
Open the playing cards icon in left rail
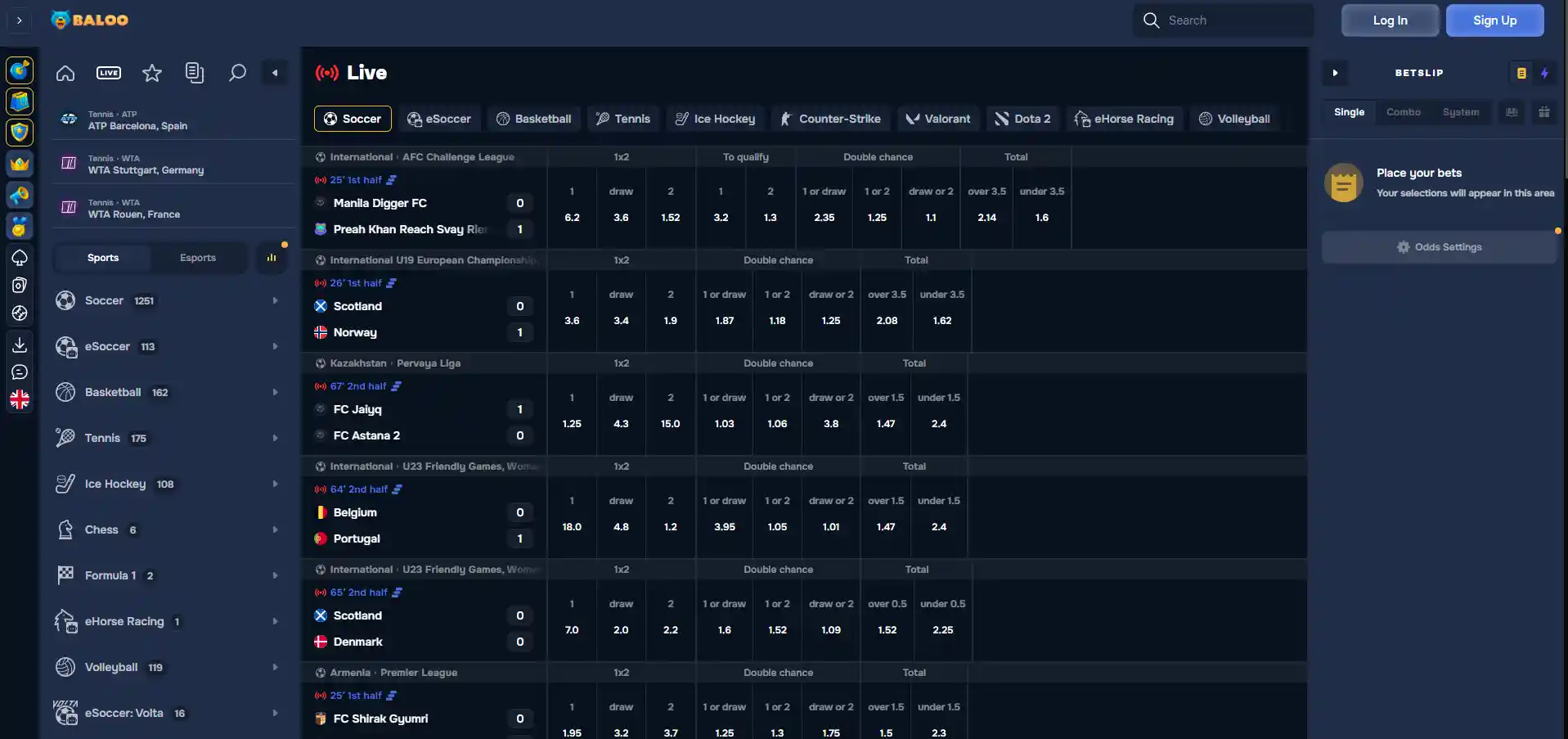pos(20,285)
